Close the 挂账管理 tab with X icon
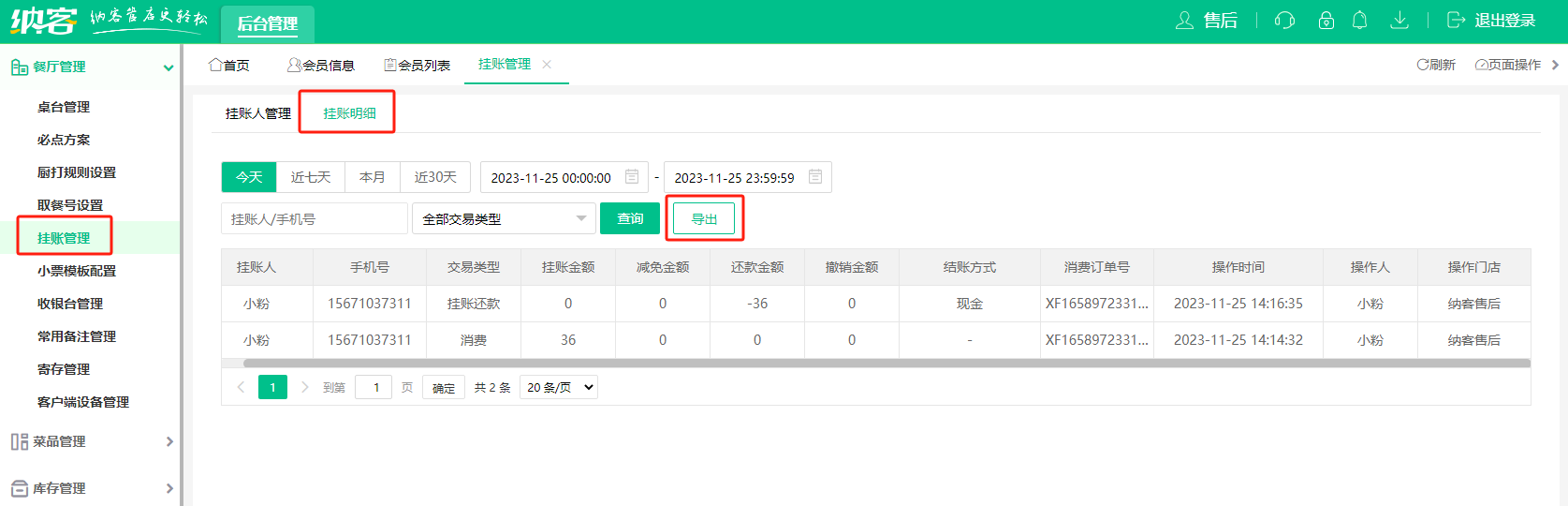This screenshot has height=506, width=1568. click(x=547, y=65)
